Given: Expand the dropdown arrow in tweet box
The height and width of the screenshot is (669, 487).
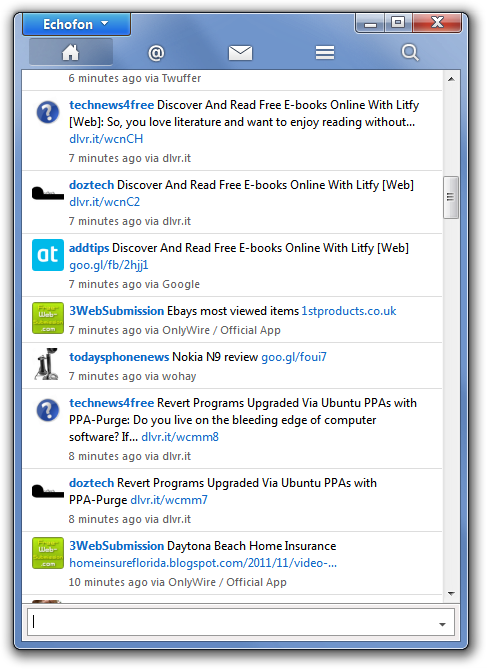Looking at the screenshot, I should click(442, 624).
